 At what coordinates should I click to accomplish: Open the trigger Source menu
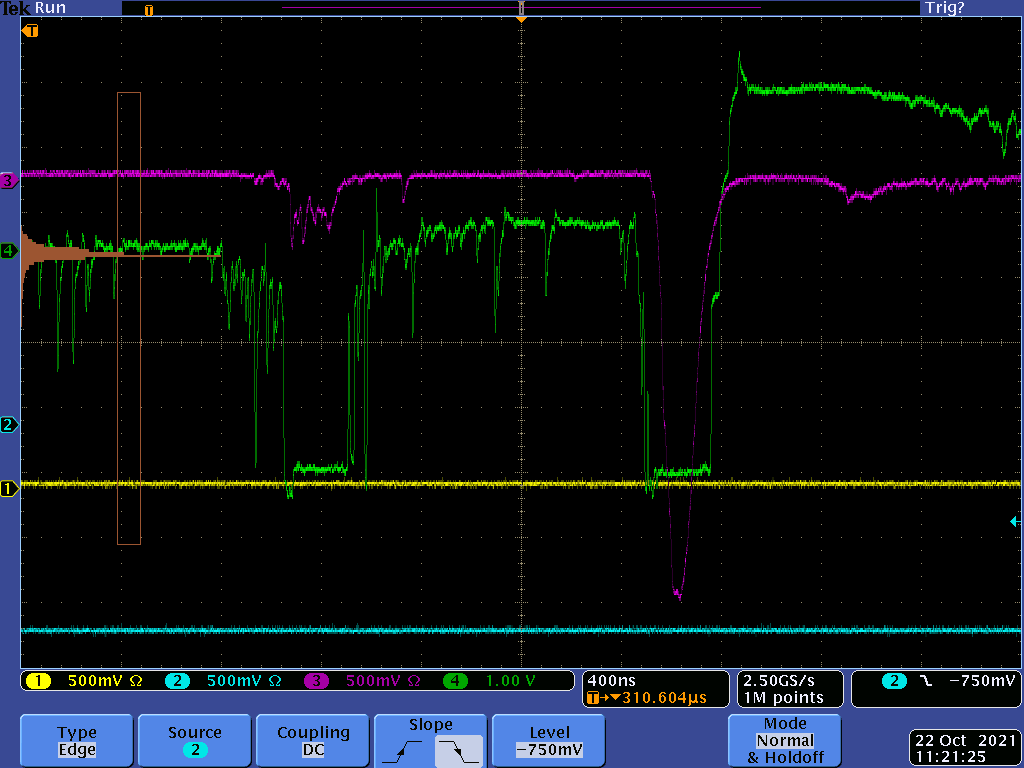(195, 741)
